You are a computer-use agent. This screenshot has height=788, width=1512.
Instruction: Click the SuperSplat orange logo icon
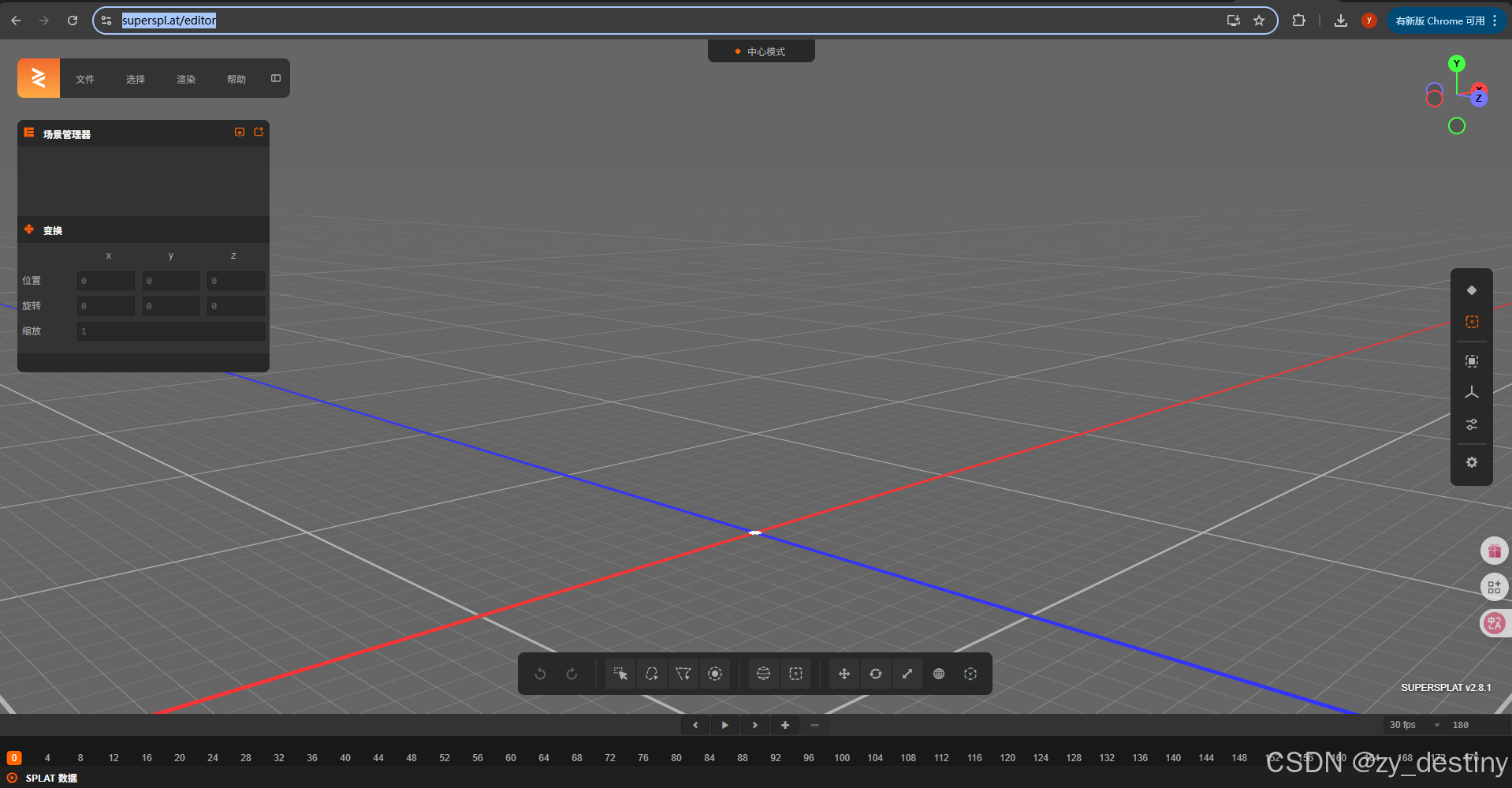[x=39, y=78]
